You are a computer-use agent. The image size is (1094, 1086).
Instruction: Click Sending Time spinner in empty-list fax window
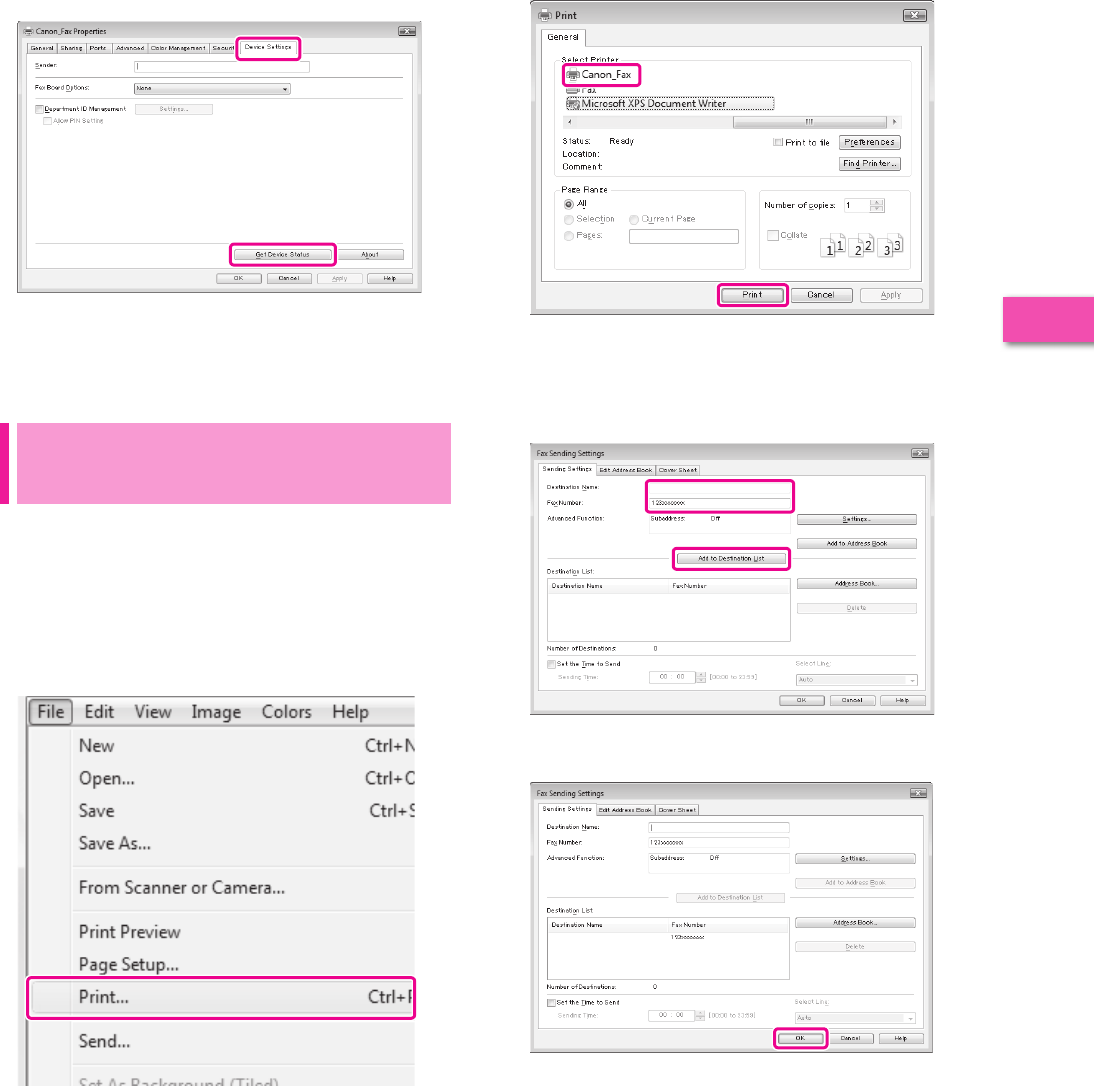[x=700, y=677]
